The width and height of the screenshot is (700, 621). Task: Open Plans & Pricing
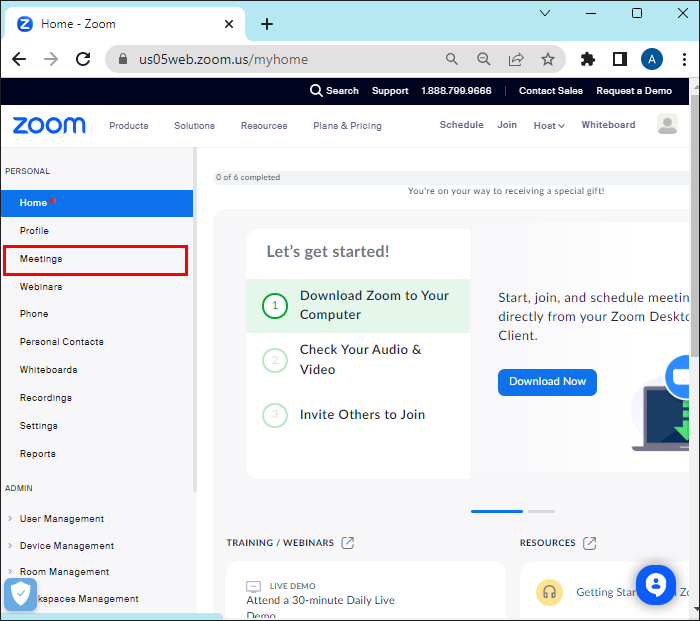pos(347,126)
